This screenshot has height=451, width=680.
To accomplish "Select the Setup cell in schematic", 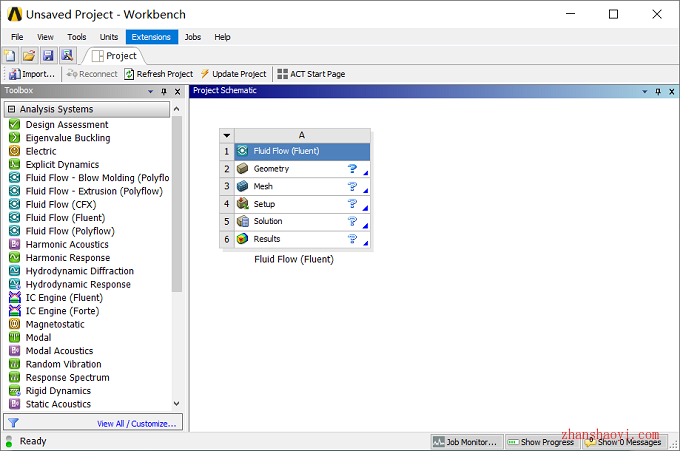I will pyautogui.click(x=303, y=204).
